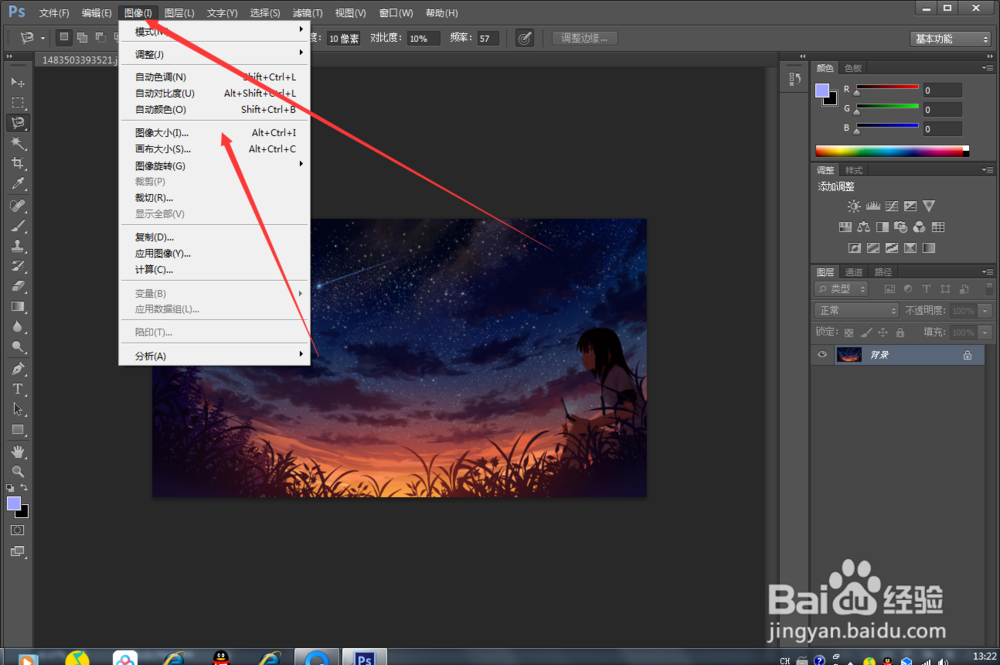Switch to the 通道 tab

[853, 272]
